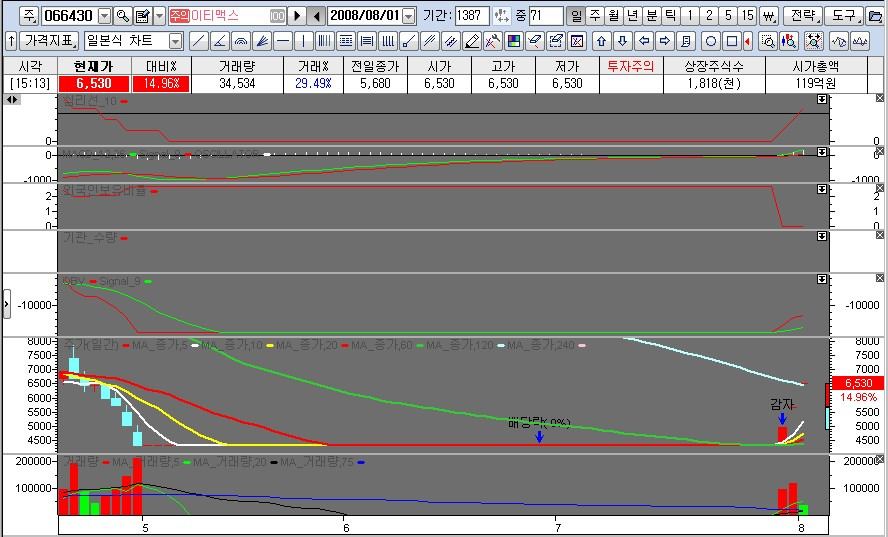Click the blue 29.49% volume ratio cell
Screen dimensions: 888x537
(313, 83)
